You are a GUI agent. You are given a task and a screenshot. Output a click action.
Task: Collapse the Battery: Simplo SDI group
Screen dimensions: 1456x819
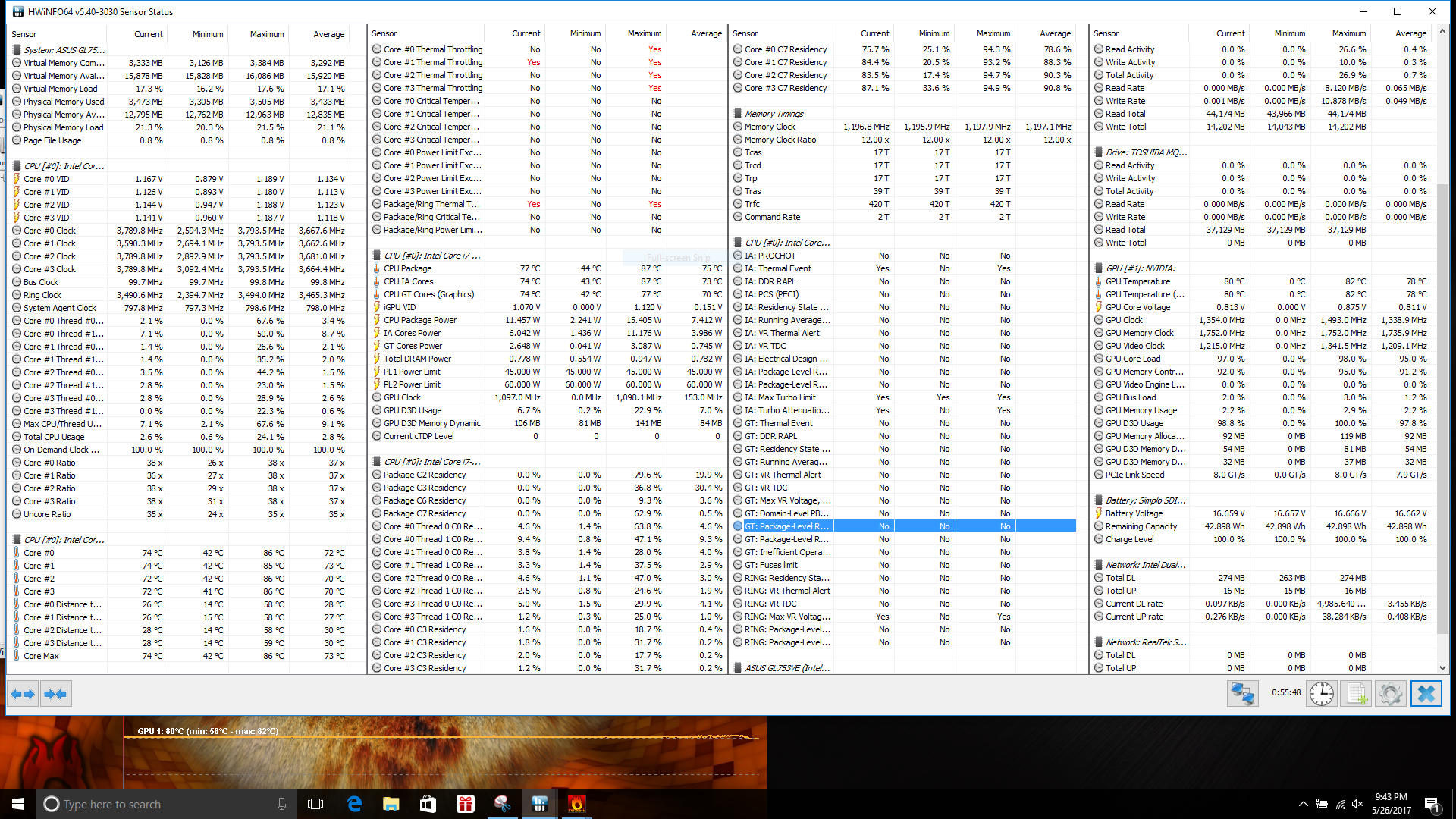(1145, 500)
